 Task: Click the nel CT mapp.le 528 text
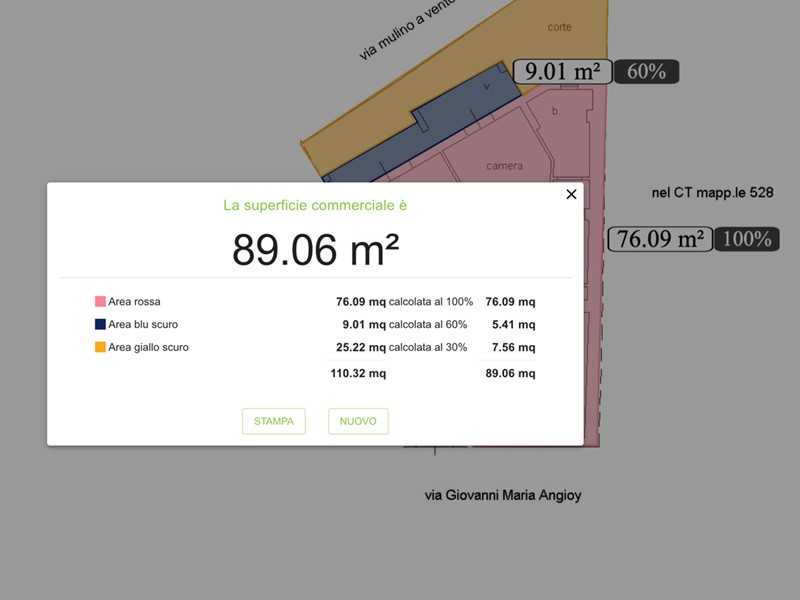[x=713, y=193]
